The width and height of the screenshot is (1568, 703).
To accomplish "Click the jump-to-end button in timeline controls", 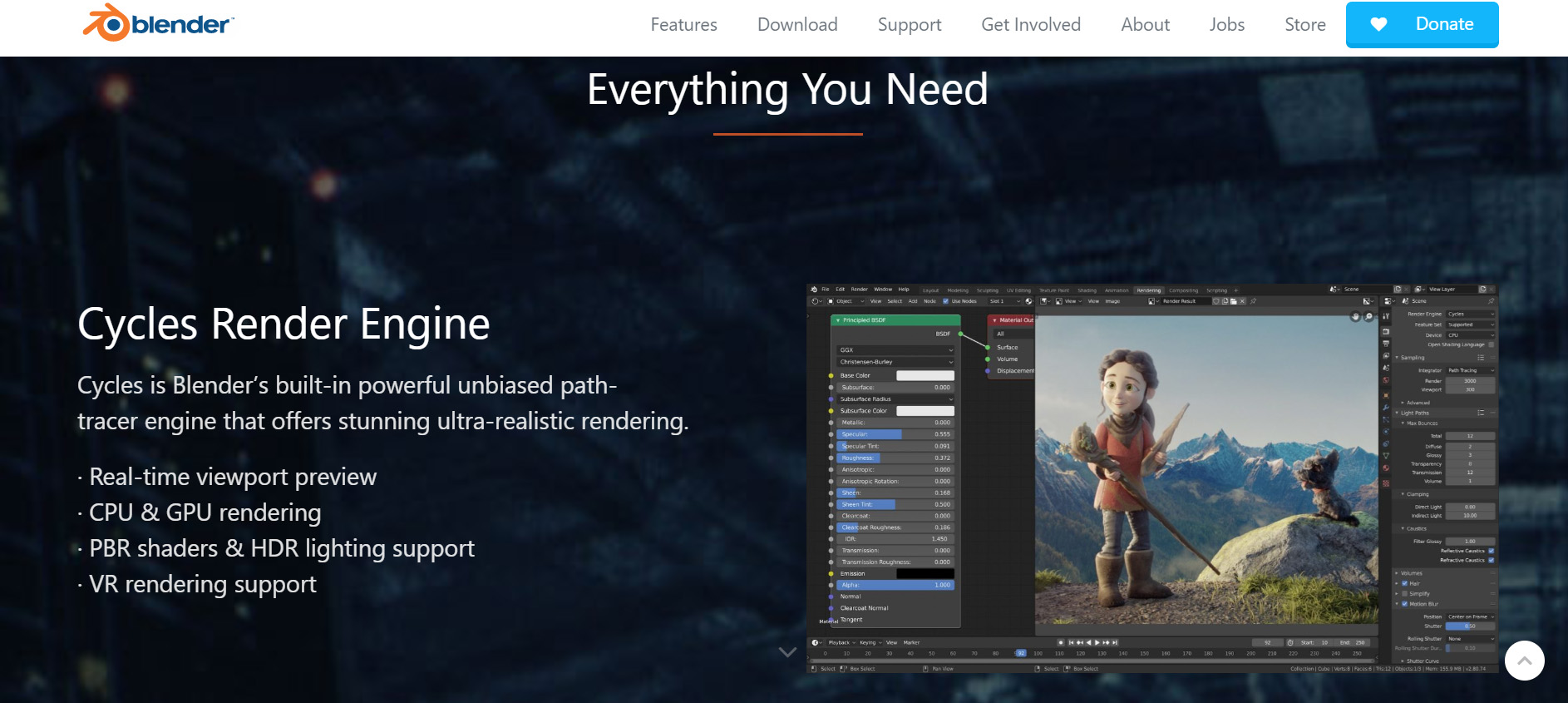I will [x=1115, y=642].
